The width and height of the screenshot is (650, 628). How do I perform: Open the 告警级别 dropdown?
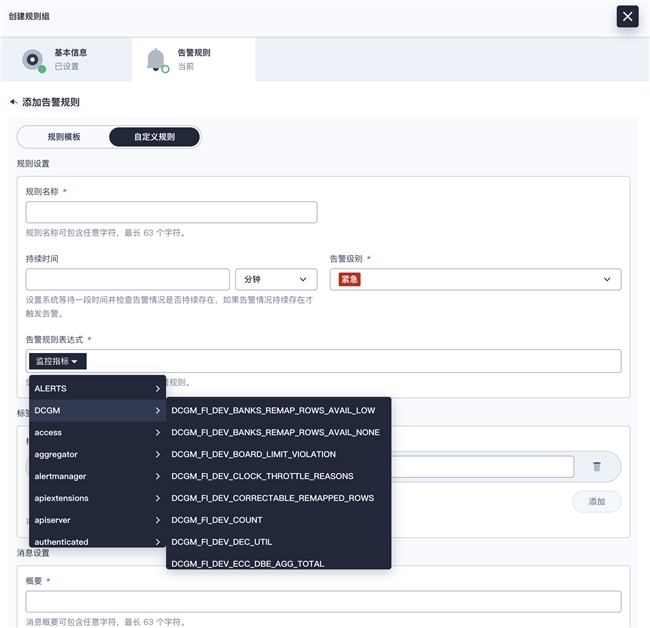(475, 280)
